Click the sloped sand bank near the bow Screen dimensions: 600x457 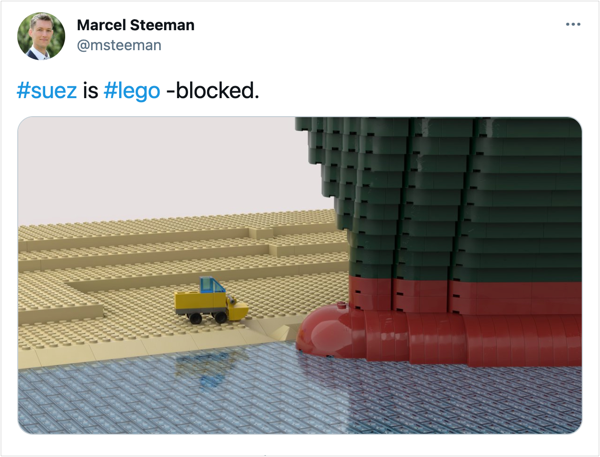point(274,330)
